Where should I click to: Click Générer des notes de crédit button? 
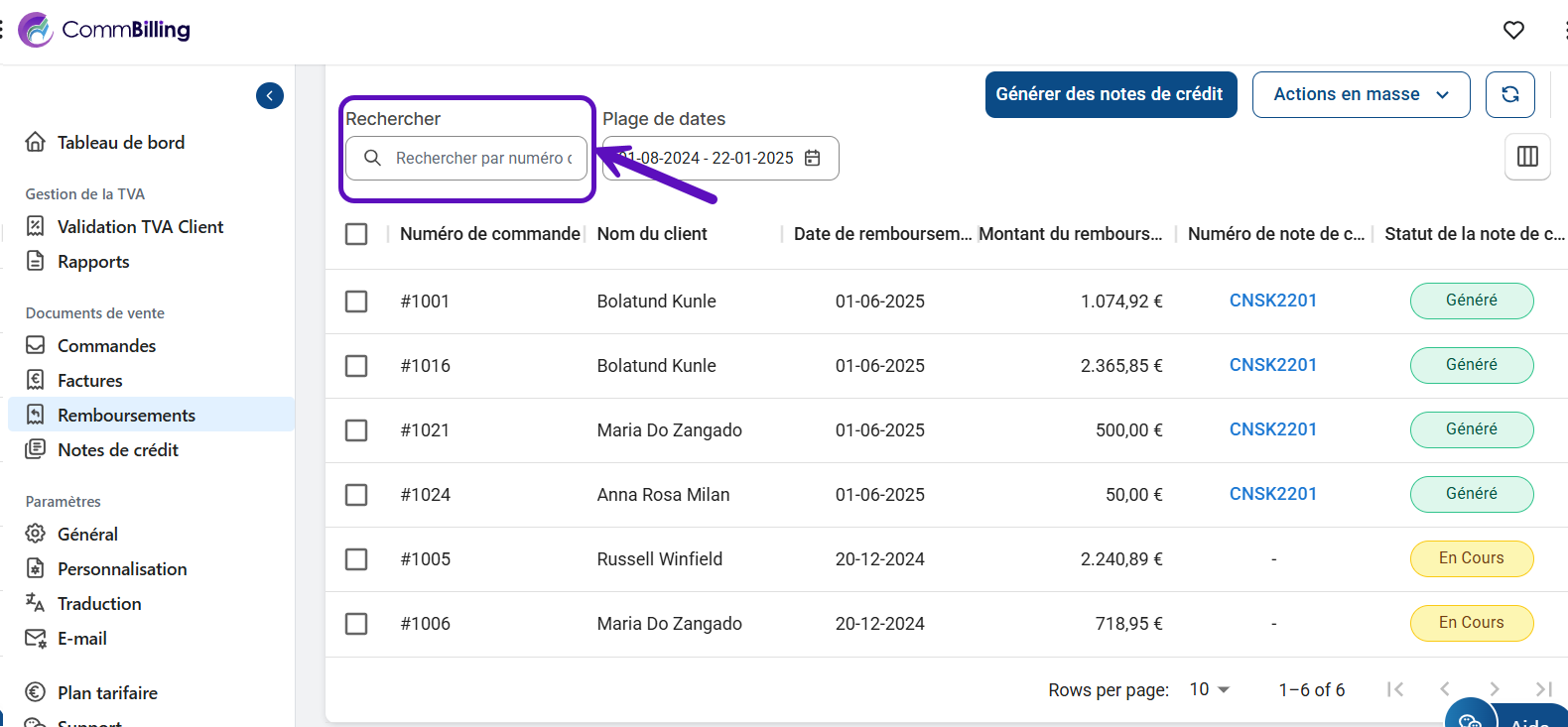pyautogui.click(x=1110, y=94)
